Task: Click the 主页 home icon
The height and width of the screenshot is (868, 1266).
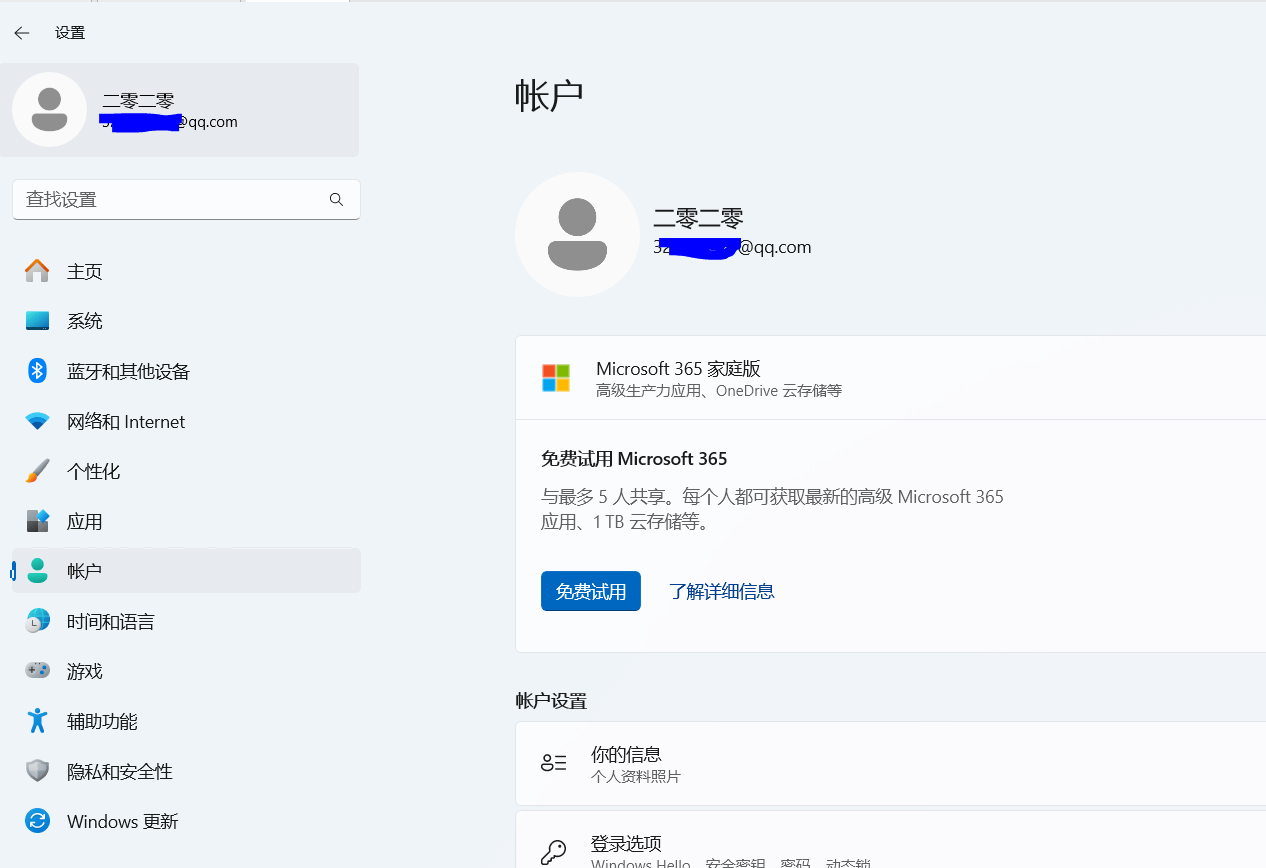Action: (37, 271)
